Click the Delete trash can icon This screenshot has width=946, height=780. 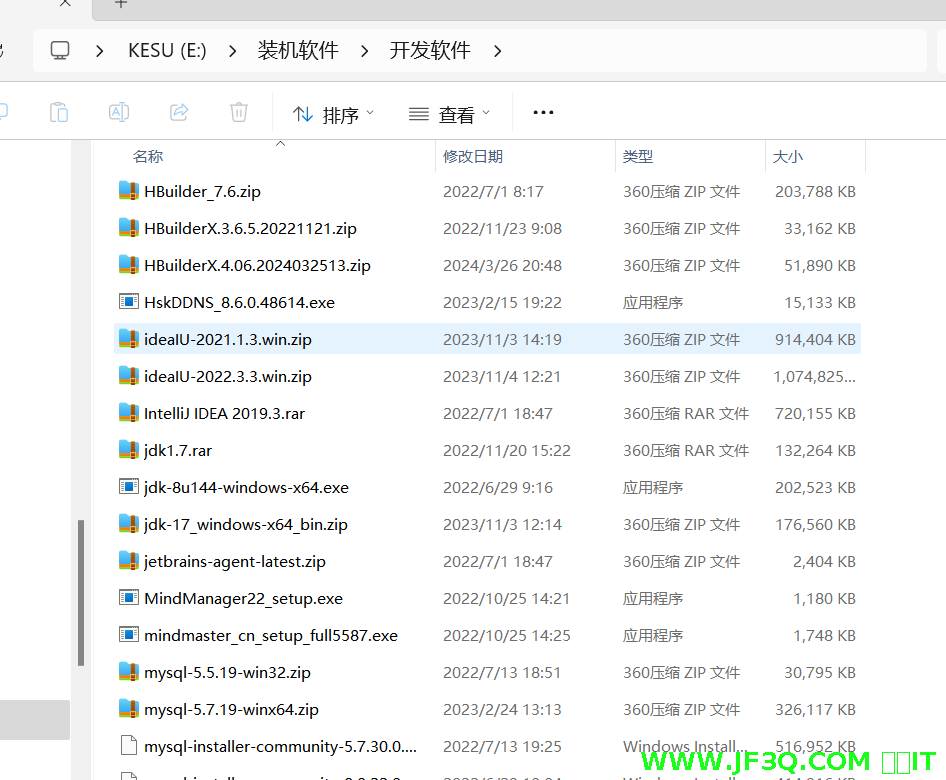(x=239, y=113)
